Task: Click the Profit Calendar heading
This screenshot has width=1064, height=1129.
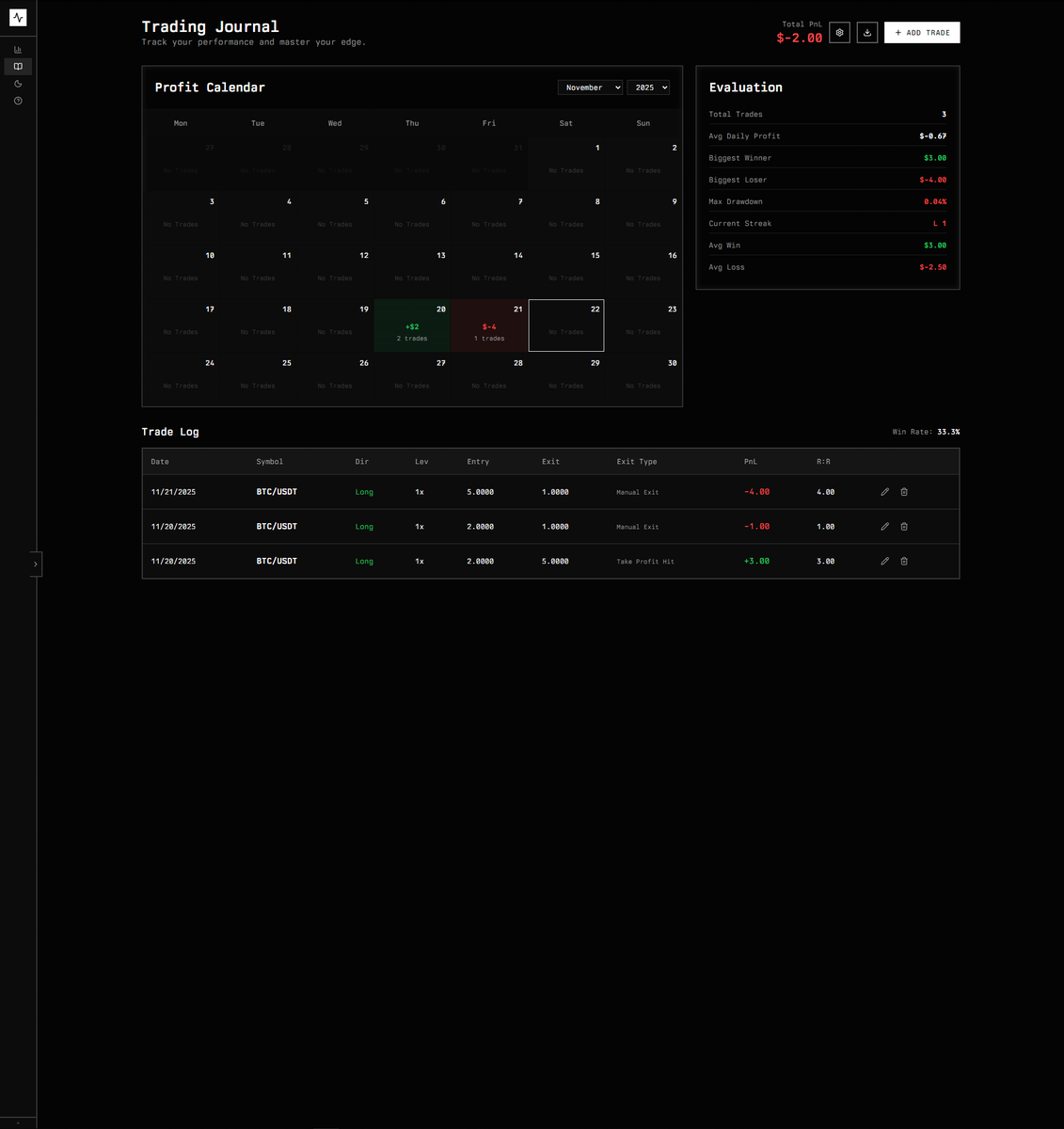Action: (210, 87)
